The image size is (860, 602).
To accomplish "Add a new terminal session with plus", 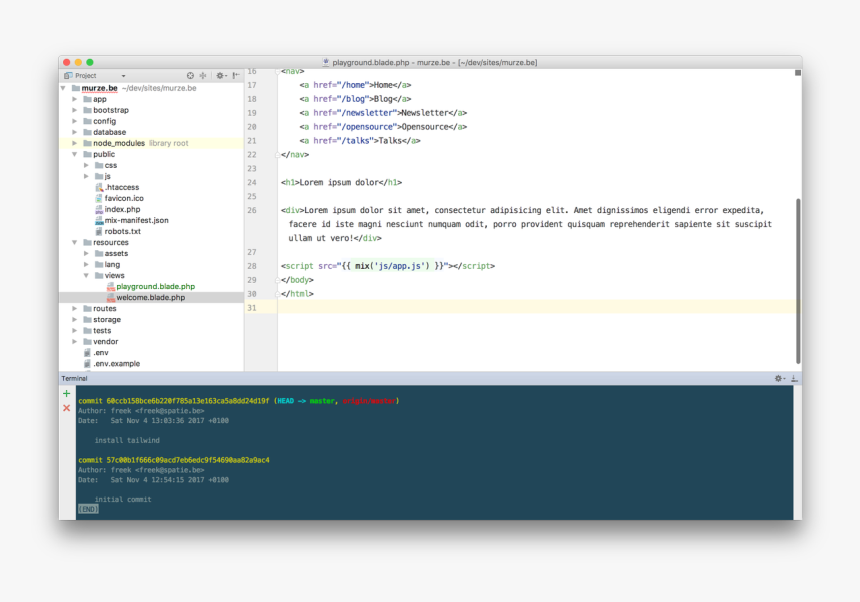I will [x=66, y=394].
